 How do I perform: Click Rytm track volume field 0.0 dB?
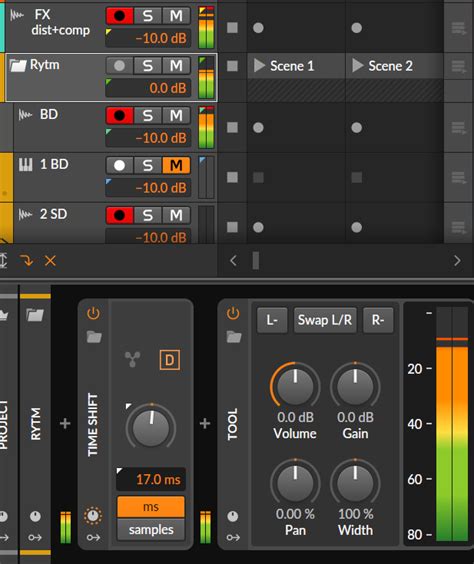tap(148, 88)
